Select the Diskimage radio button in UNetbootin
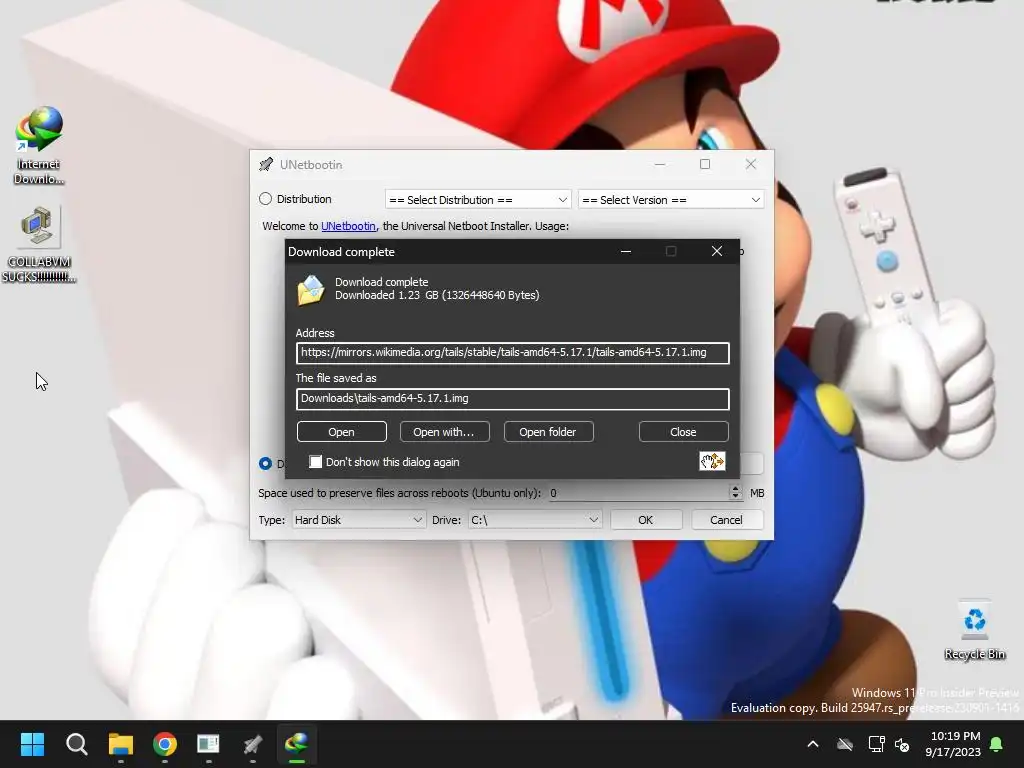The height and width of the screenshot is (768, 1024). [x=265, y=463]
